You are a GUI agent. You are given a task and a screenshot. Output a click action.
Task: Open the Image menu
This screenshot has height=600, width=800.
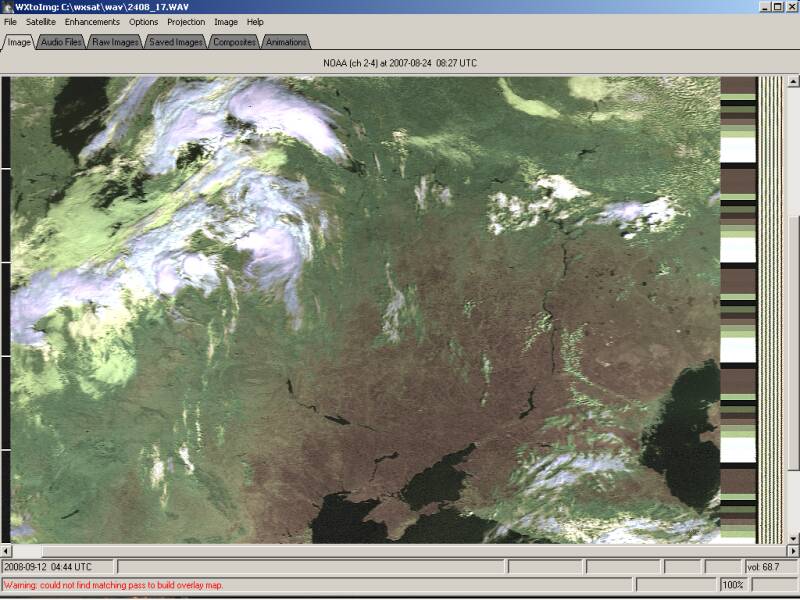click(226, 22)
